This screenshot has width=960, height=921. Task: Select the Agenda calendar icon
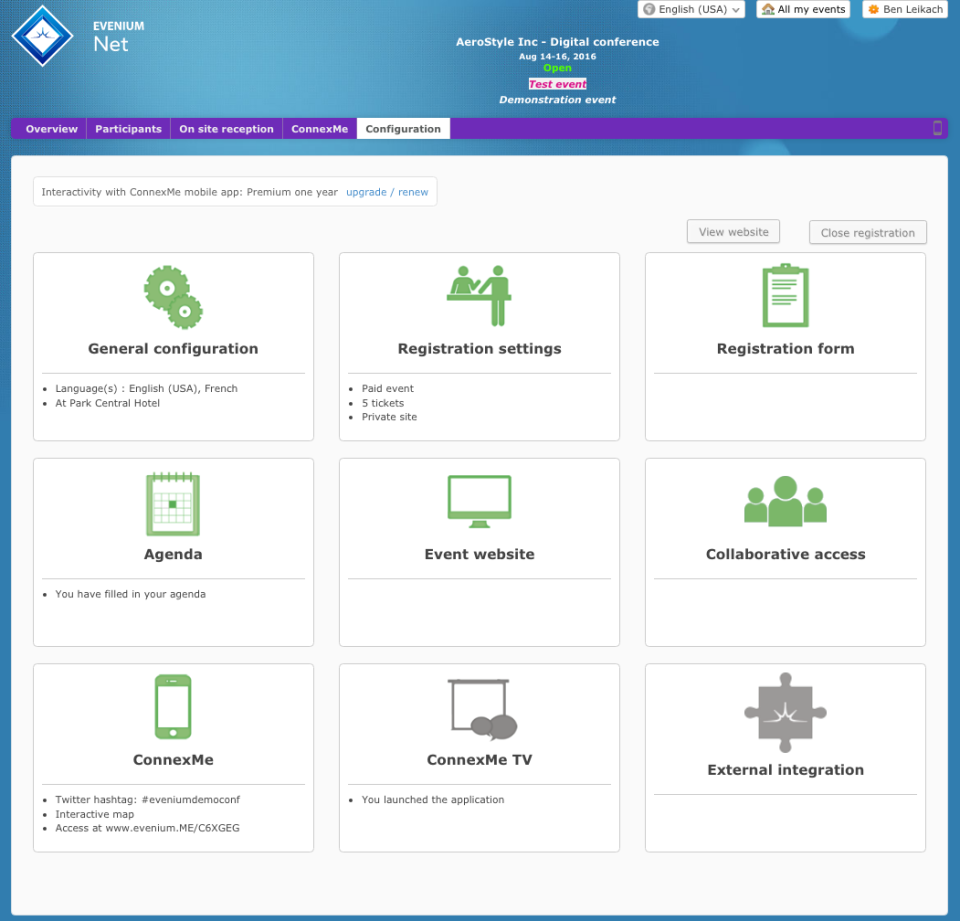pyautogui.click(x=172, y=503)
